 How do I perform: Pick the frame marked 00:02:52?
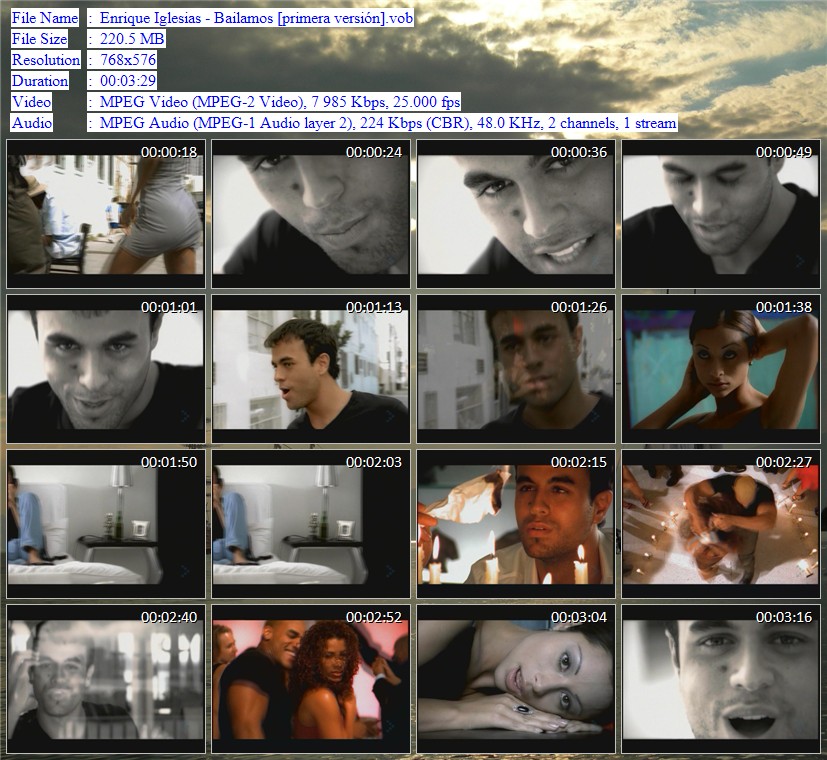(x=311, y=679)
